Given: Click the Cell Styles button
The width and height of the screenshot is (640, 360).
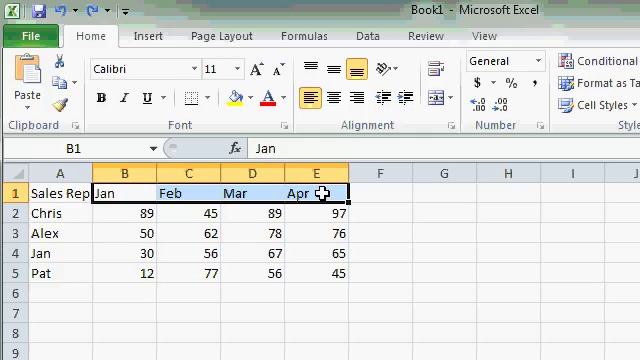Looking at the screenshot, I should click(598, 105).
